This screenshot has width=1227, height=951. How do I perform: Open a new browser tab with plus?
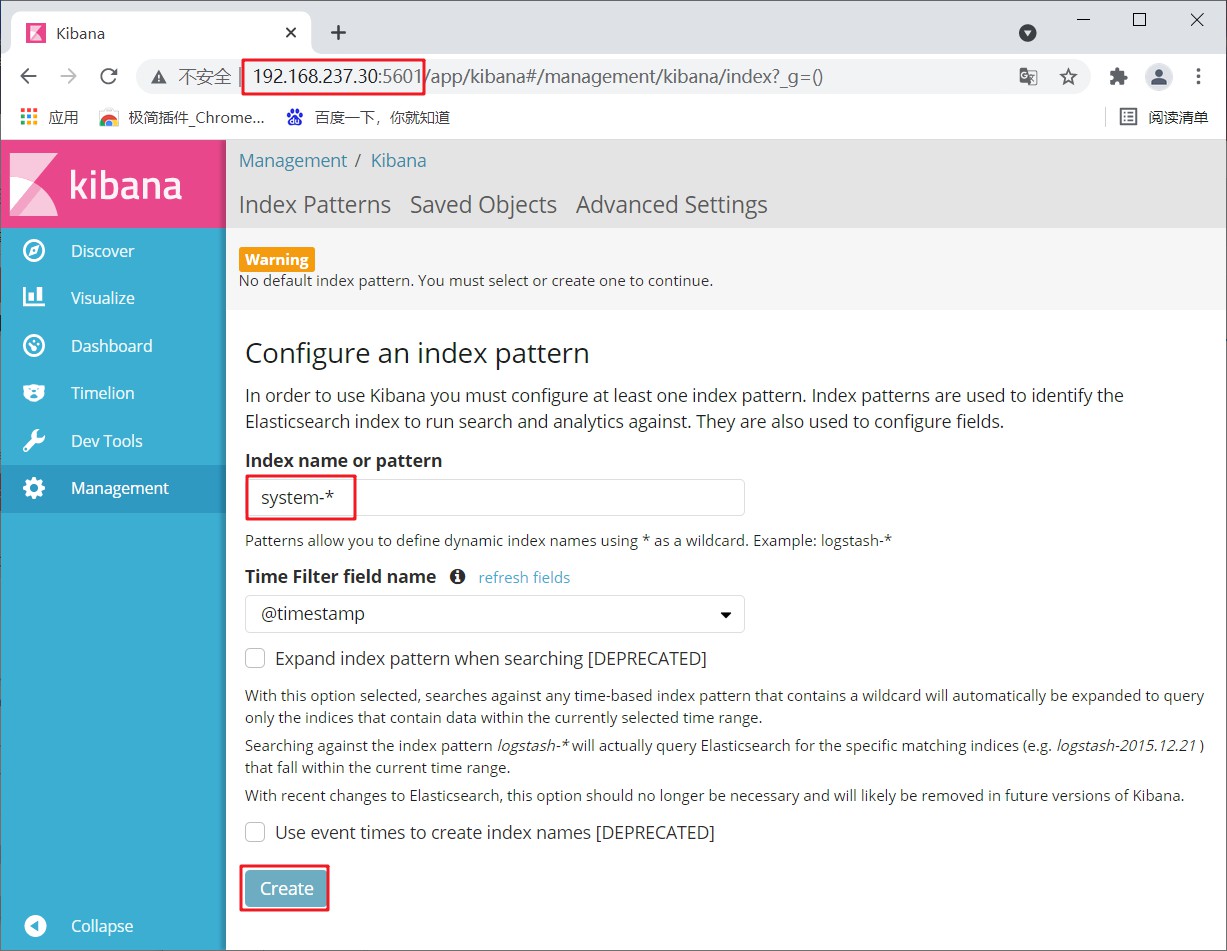(338, 32)
